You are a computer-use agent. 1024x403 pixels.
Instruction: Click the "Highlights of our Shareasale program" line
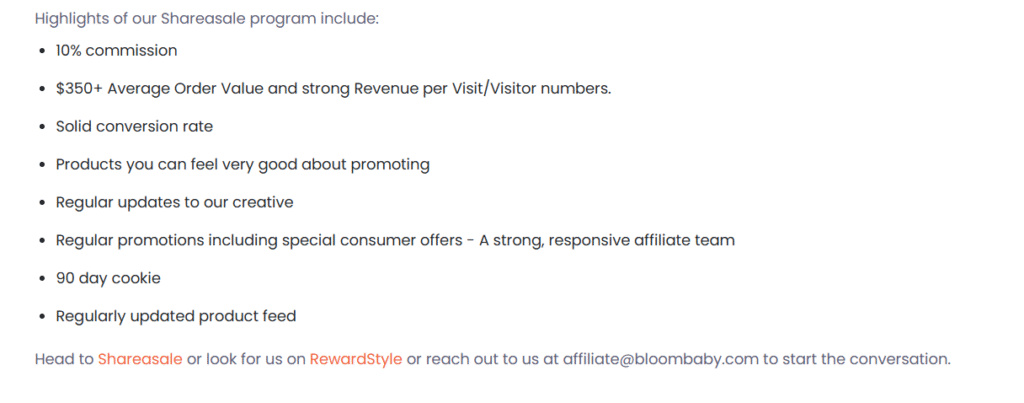[x=207, y=18]
